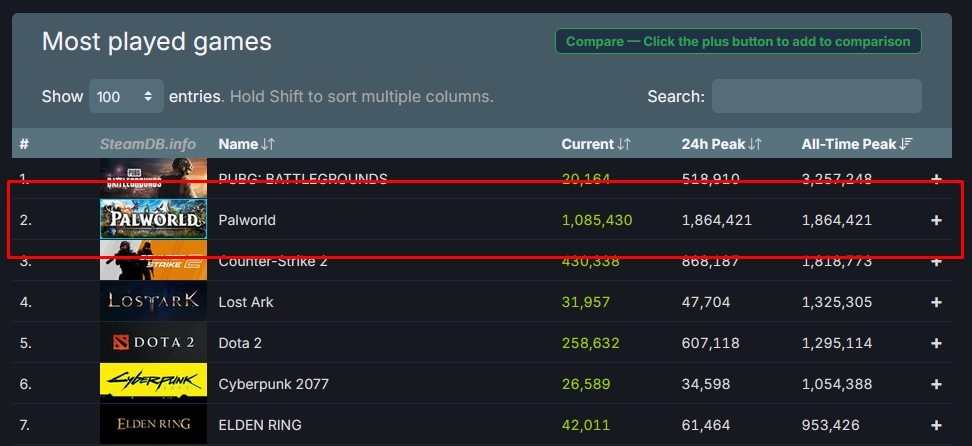Sort table by rank # column
This screenshot has height=446, width=972.
tap(24, 144)
